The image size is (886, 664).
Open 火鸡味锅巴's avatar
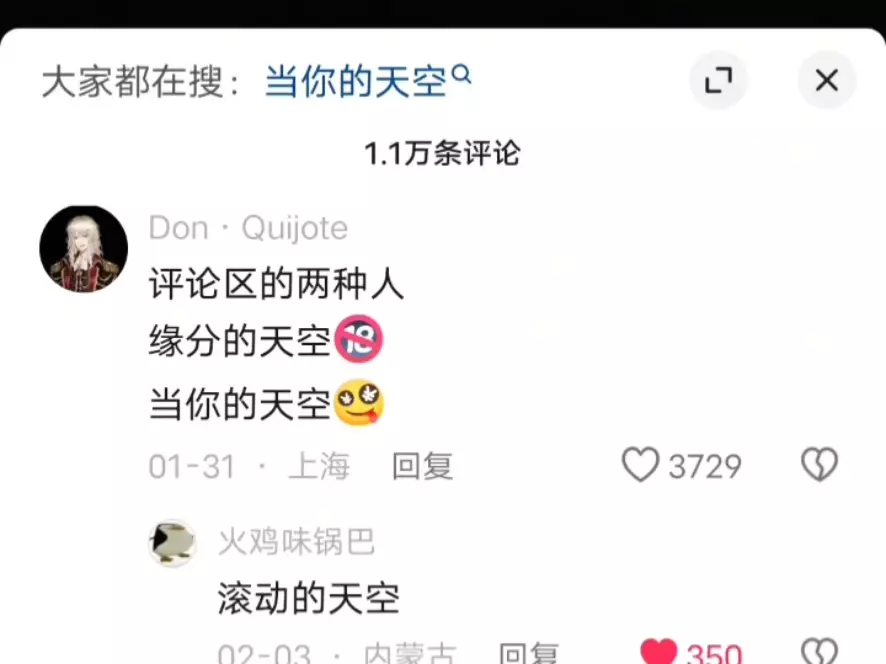pyautogui.click(x=172, y=543)
